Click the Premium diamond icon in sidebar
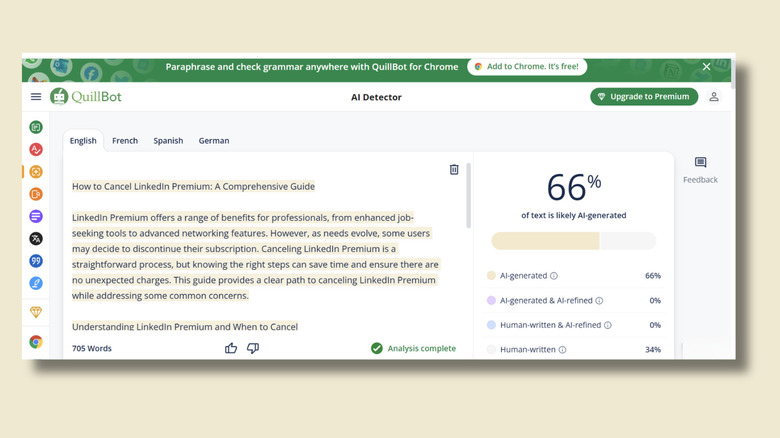 [x=36, y=312]
